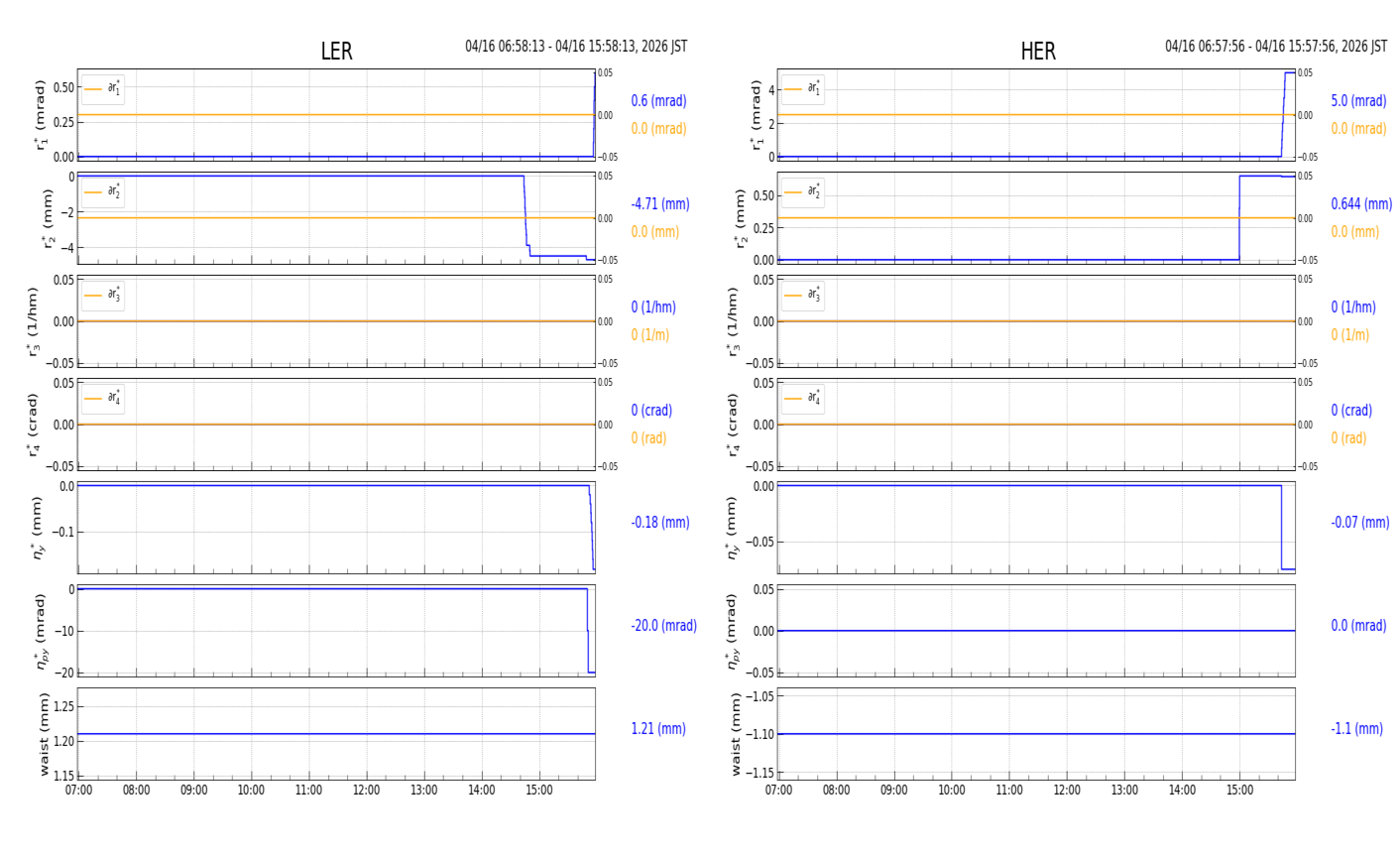Image resolution: width=1400 pixels, height=857 pixels.
Task: Click the LER value 0.6 (mrad)
Action: click(658, 100)
